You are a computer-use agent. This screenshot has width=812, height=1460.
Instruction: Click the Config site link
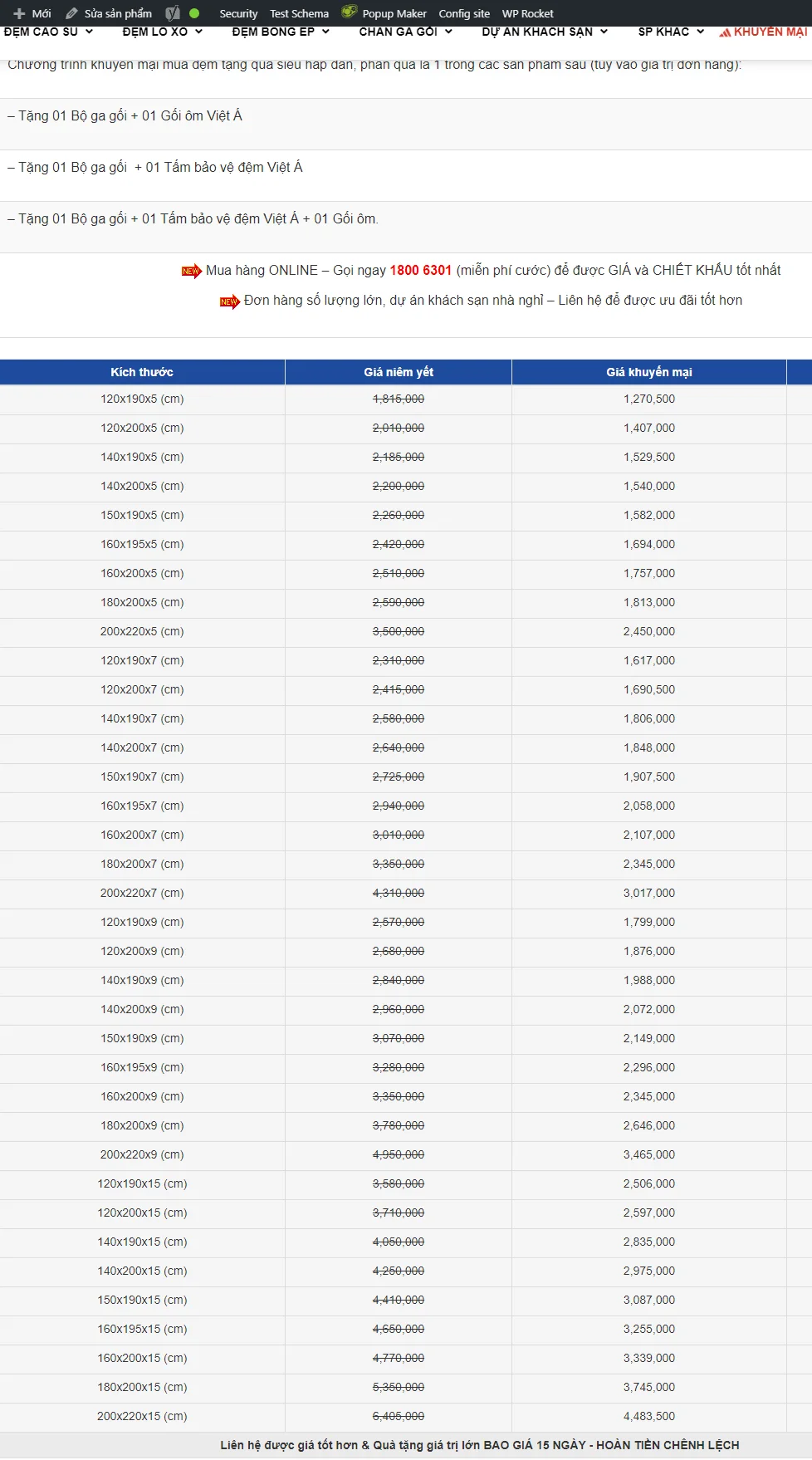(464, 13)
